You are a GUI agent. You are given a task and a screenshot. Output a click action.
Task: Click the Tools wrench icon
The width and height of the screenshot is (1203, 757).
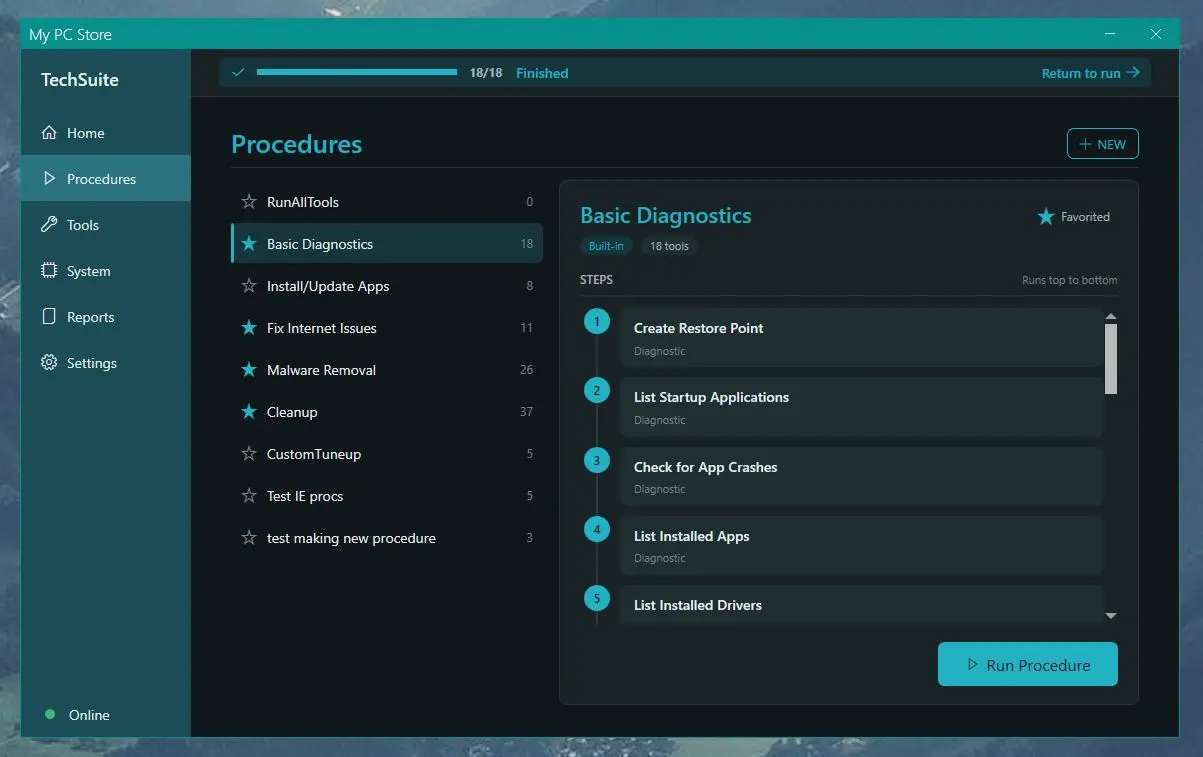49,225
